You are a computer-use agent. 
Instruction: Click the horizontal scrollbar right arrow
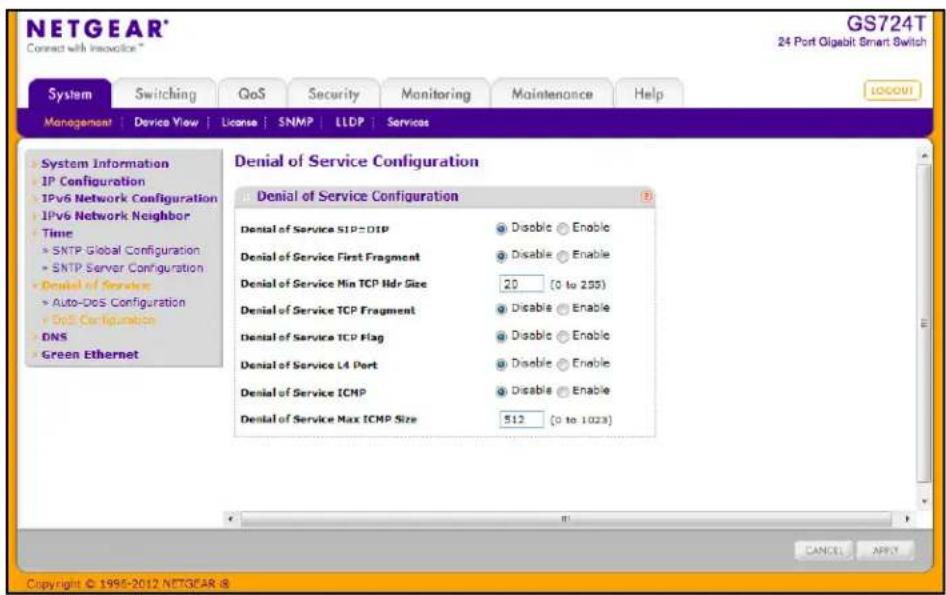[907, 518]
